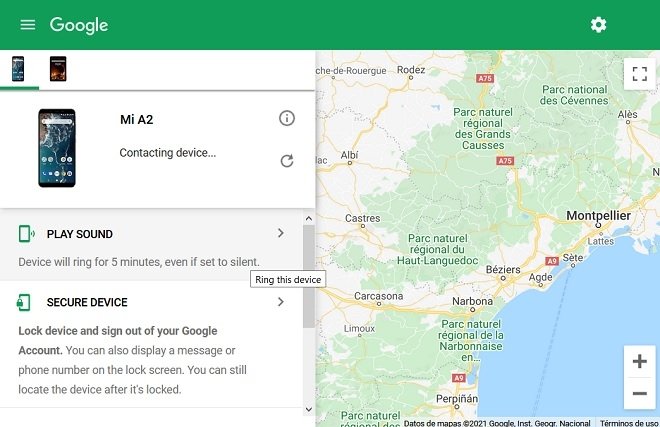660x427 pixels.
Task: Toggle fullscreen map view
Action: (x=639, y=74)
